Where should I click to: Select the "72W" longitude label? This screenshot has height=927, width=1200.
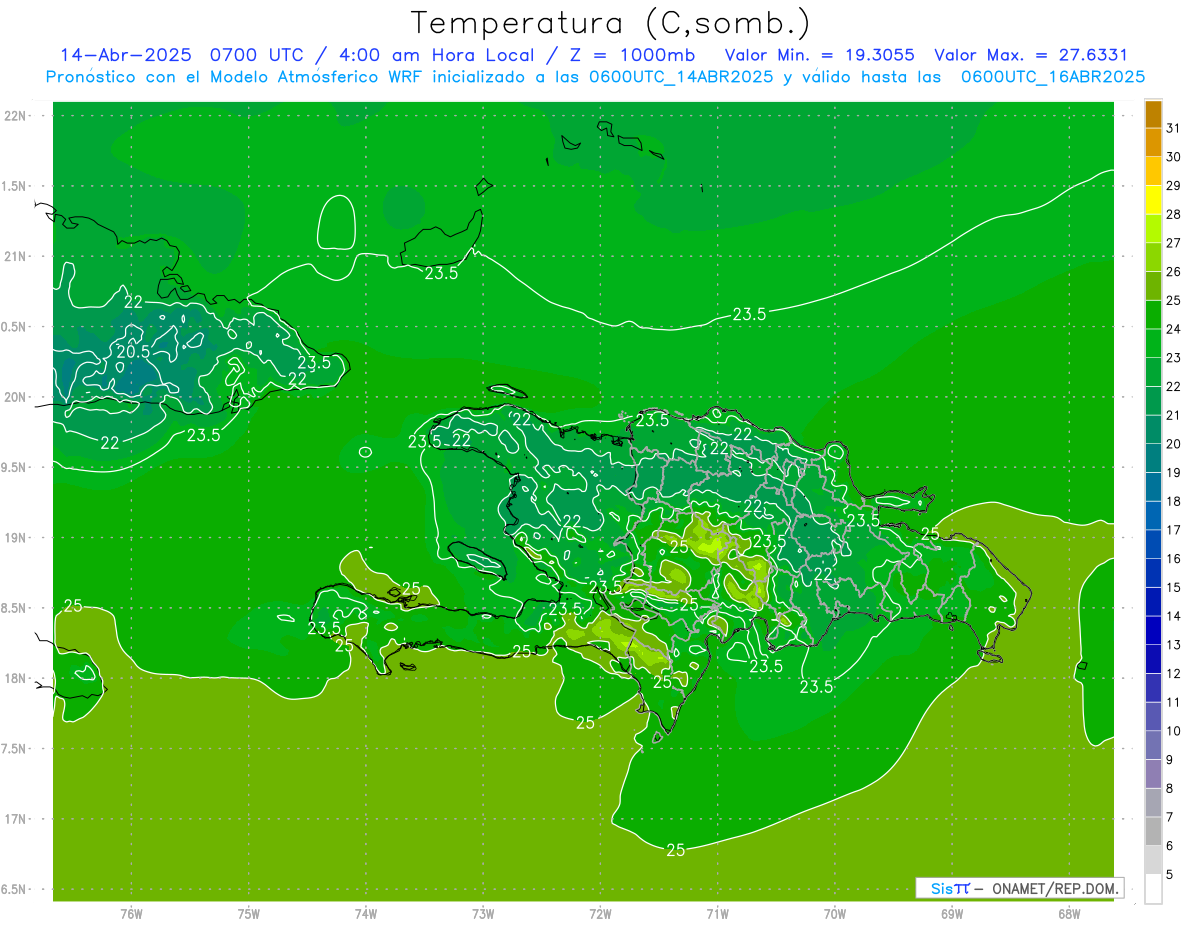point(600,914)
